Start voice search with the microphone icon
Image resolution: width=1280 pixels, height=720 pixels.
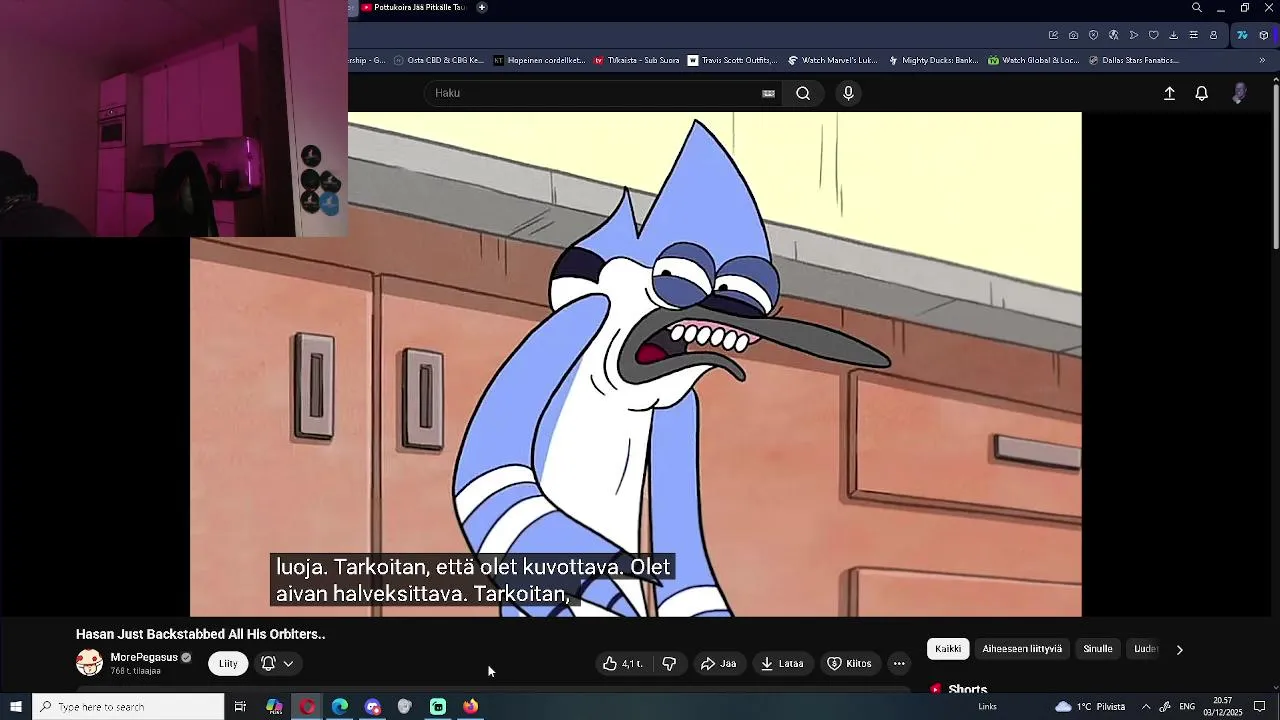point(848,93)
